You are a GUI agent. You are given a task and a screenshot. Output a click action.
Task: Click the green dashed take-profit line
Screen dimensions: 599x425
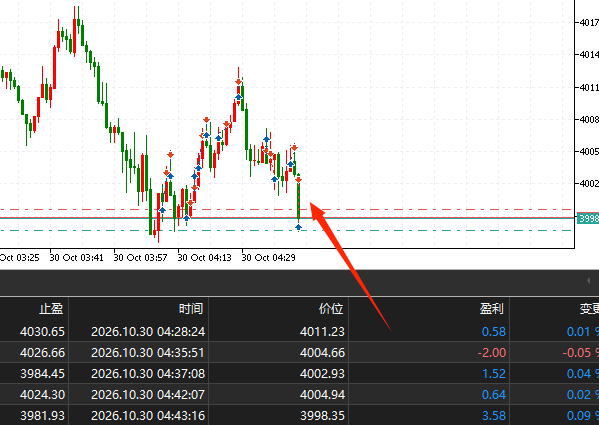point(287,231)
